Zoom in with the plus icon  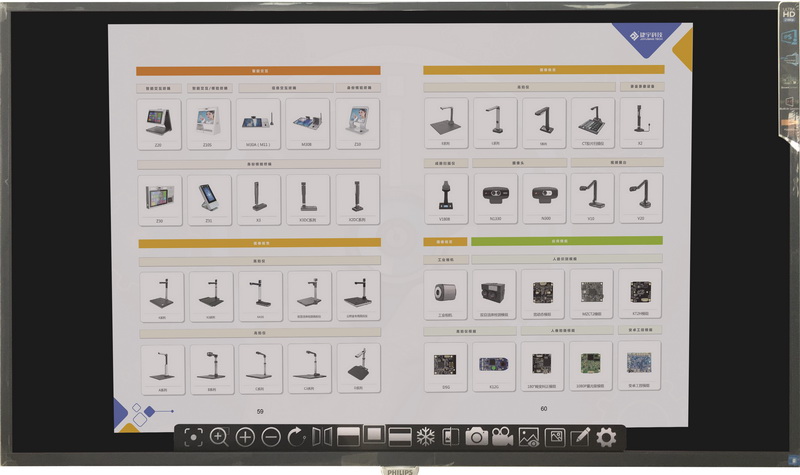[245, 437]
